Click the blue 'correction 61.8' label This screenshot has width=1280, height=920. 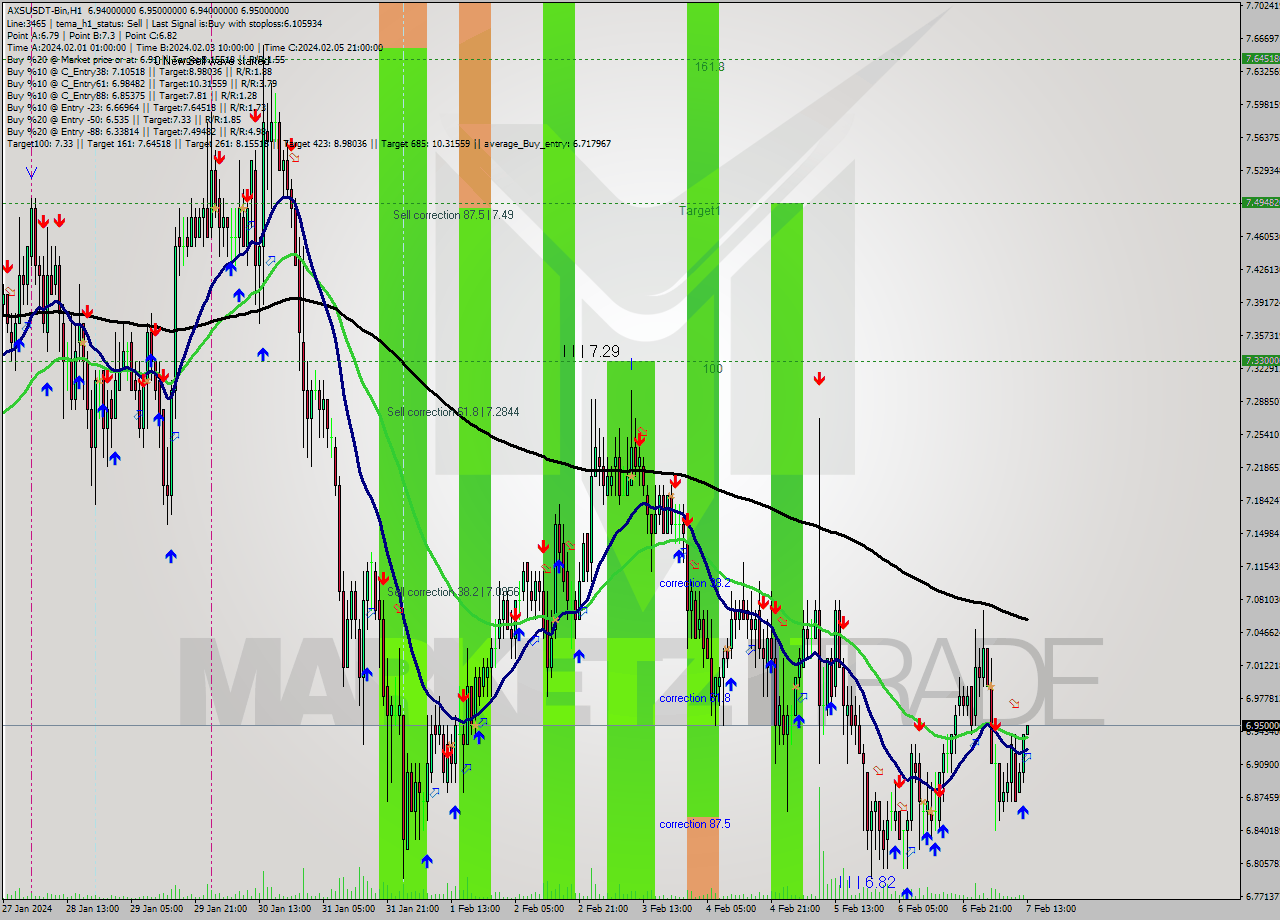click(x=694, y=698)
